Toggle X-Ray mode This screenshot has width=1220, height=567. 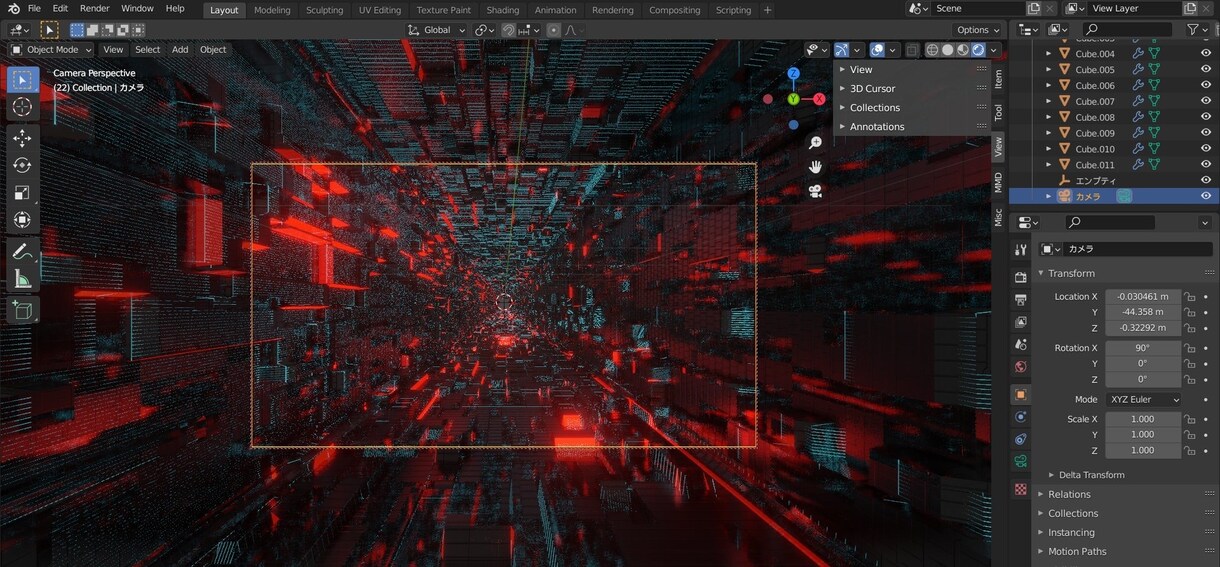click(912, 50)
